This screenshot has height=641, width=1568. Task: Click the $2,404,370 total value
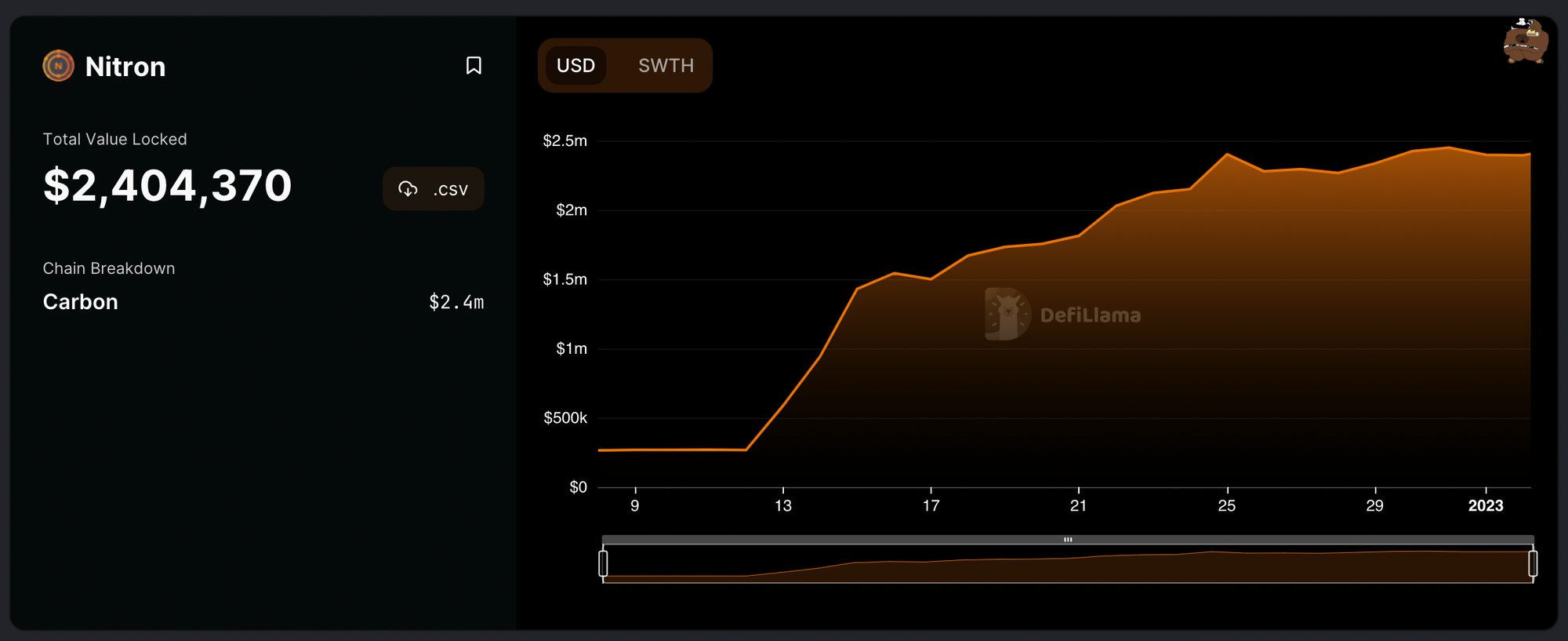coord(168,185)
